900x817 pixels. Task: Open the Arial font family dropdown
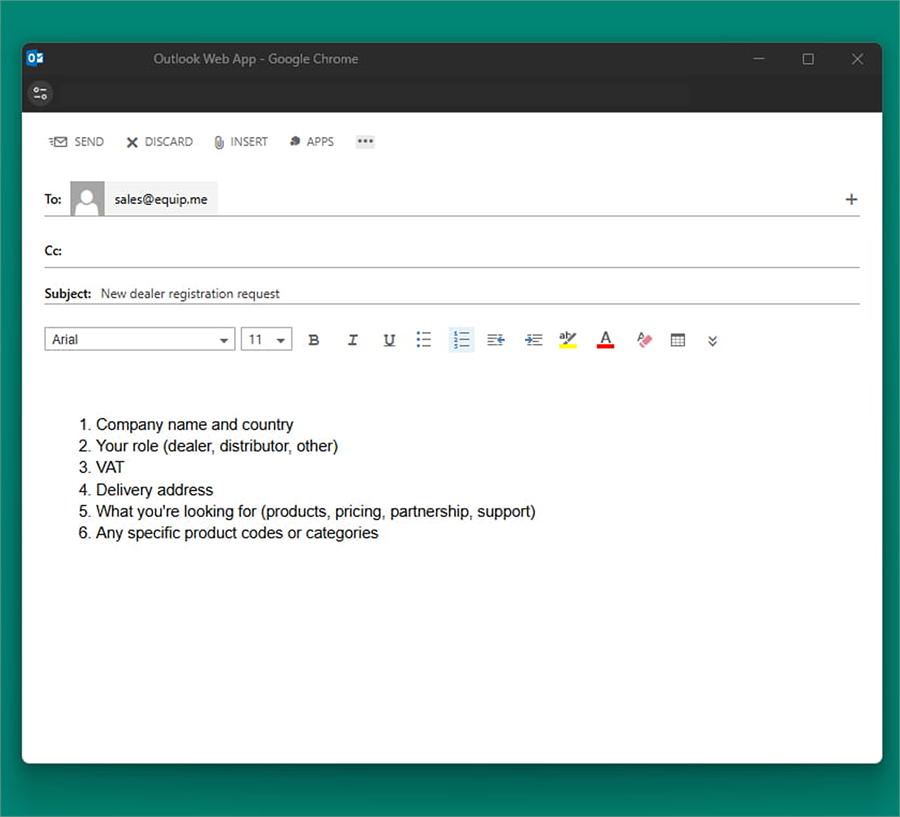point(140,339)
